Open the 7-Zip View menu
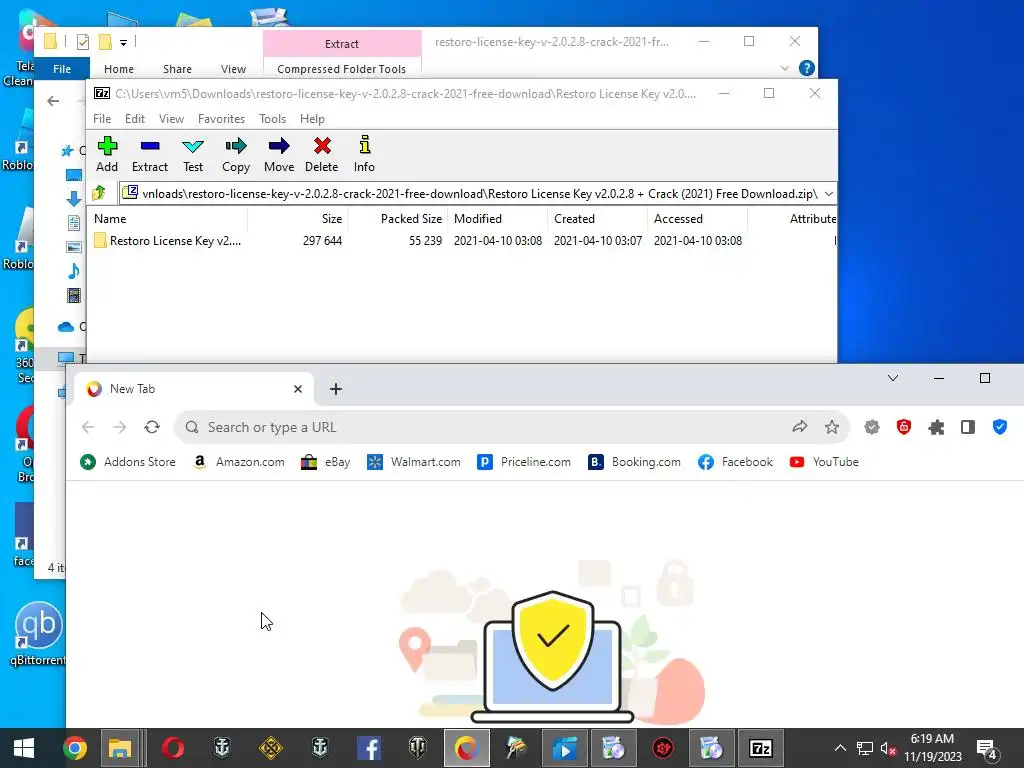This screenshot has width=1024, height=768. pyautogui.click(x=171, y=119)
